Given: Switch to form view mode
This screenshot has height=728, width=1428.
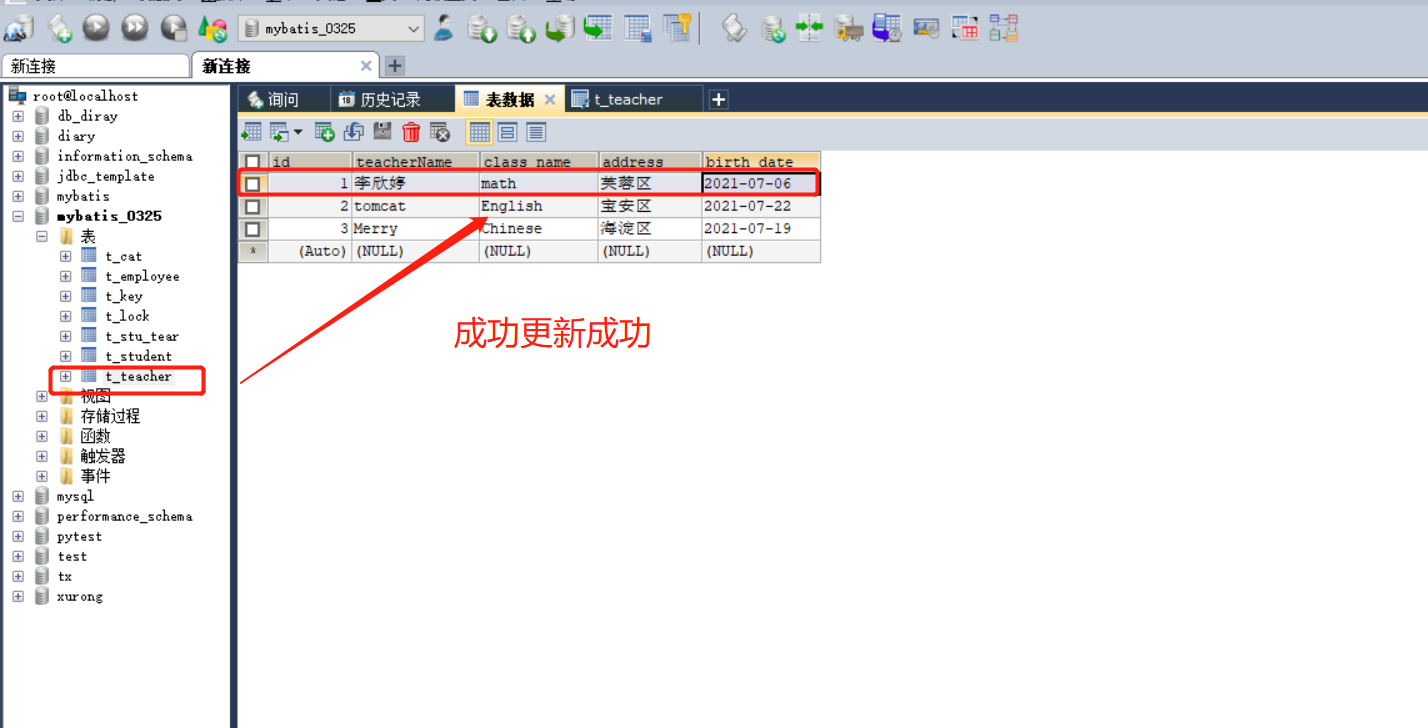Looking at the screenshot, I should click(507, 132).
